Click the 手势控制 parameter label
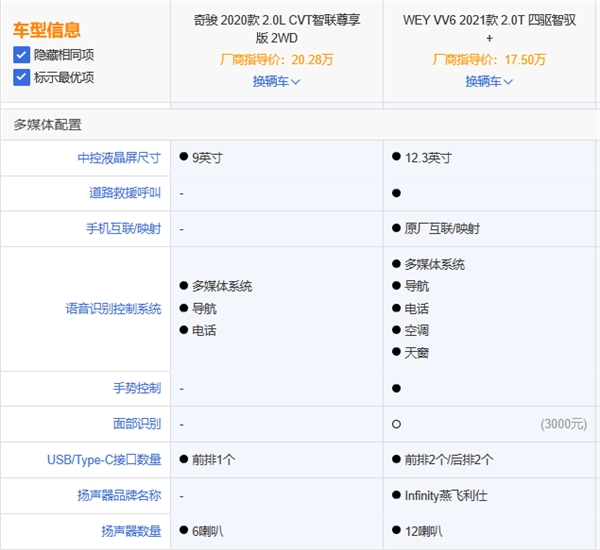600x550 pixels. pyautogui.click(x=137, y=388)
